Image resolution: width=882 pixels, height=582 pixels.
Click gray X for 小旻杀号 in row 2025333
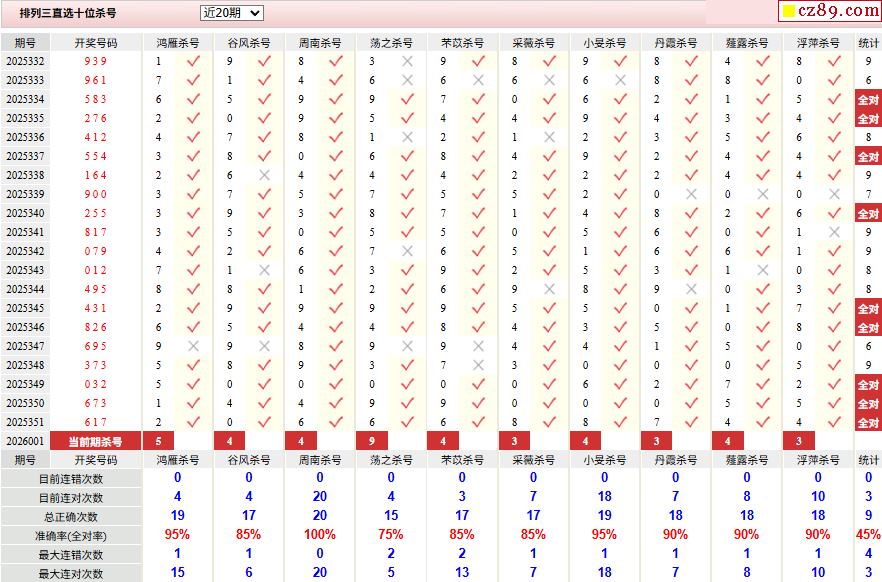pos(620,80)
